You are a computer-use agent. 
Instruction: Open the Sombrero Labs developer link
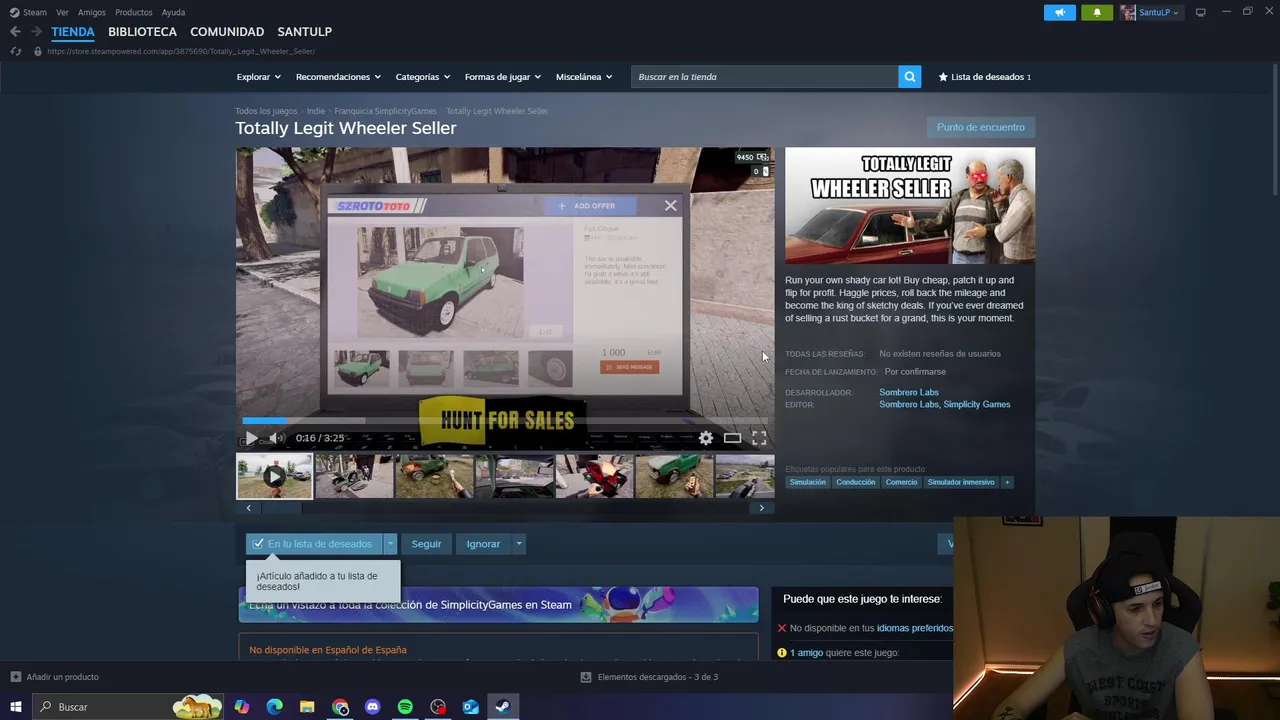909,393
